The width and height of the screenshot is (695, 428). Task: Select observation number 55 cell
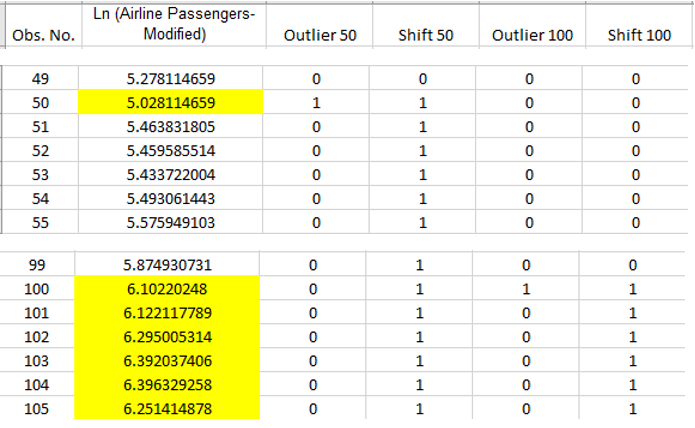(40, 222)
